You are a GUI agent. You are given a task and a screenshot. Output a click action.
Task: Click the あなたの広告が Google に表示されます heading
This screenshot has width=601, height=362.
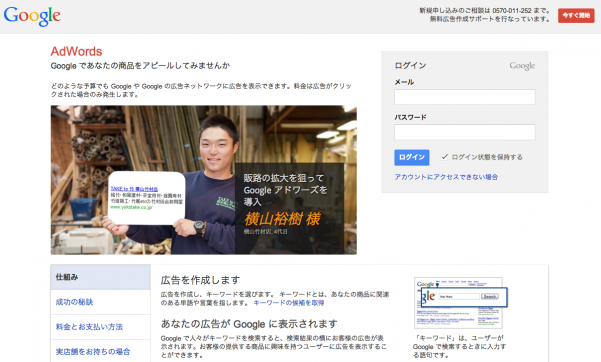point(249,324)
